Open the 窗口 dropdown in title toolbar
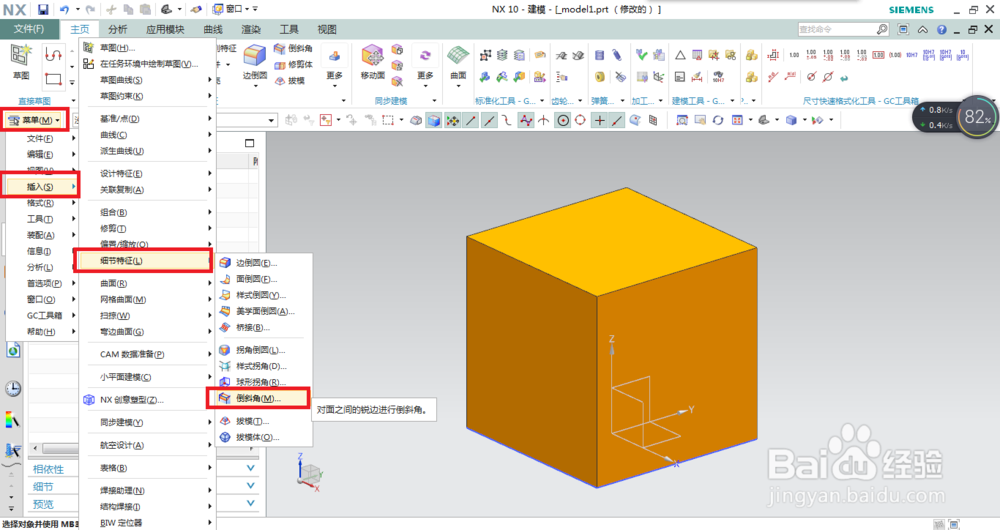Image resolution: width=1000 pixels, height=530 pixels. 235,9
